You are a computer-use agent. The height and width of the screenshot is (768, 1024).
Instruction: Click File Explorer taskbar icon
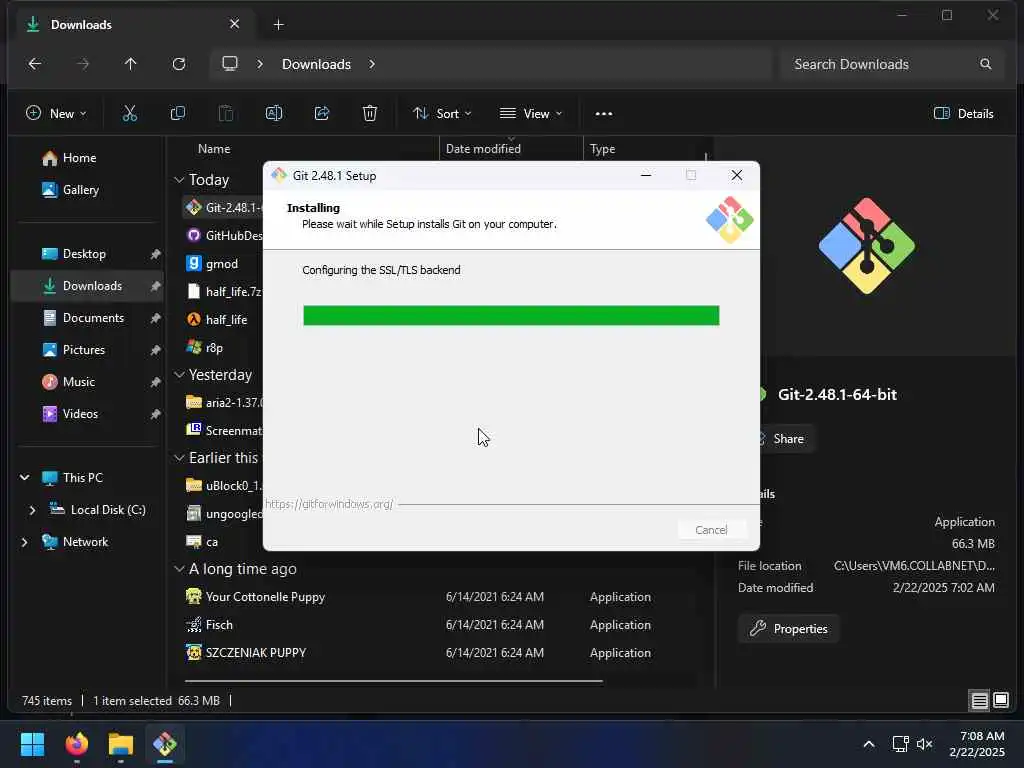pos(121,744)
